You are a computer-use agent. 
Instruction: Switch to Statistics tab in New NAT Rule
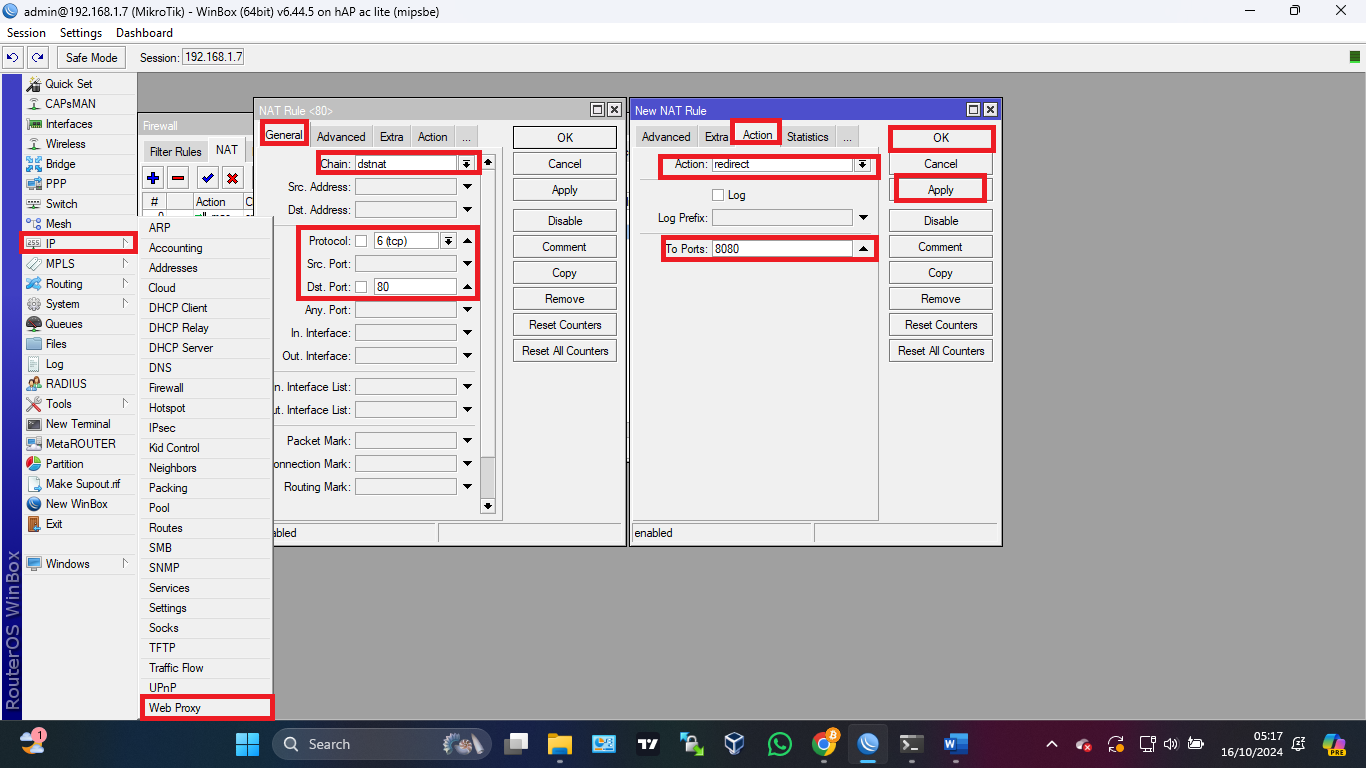pyautogui.click(x=807, y=137)
